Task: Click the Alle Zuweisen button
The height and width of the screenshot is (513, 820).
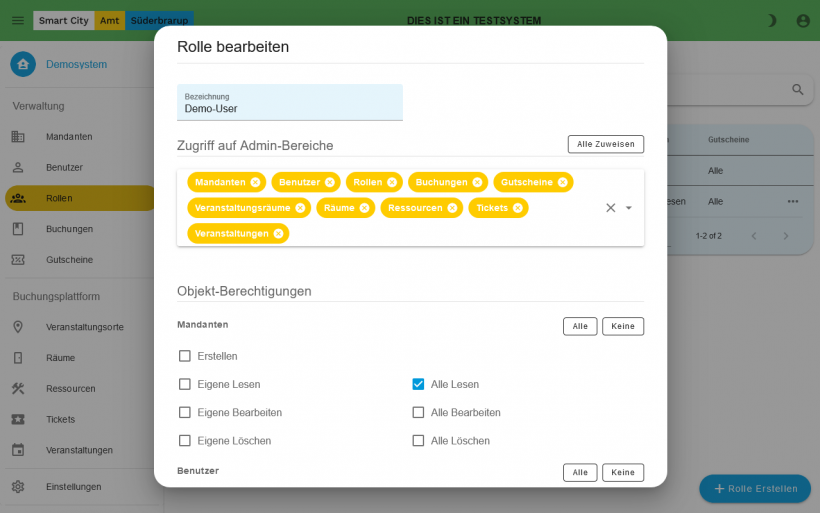Action: [x=605, y=144]
